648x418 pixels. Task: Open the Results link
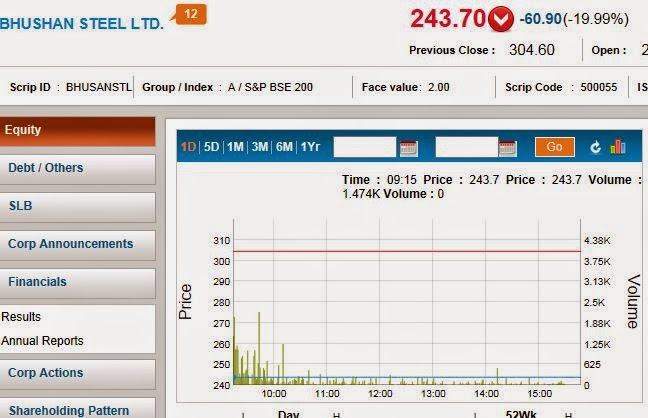coord(21,317)
